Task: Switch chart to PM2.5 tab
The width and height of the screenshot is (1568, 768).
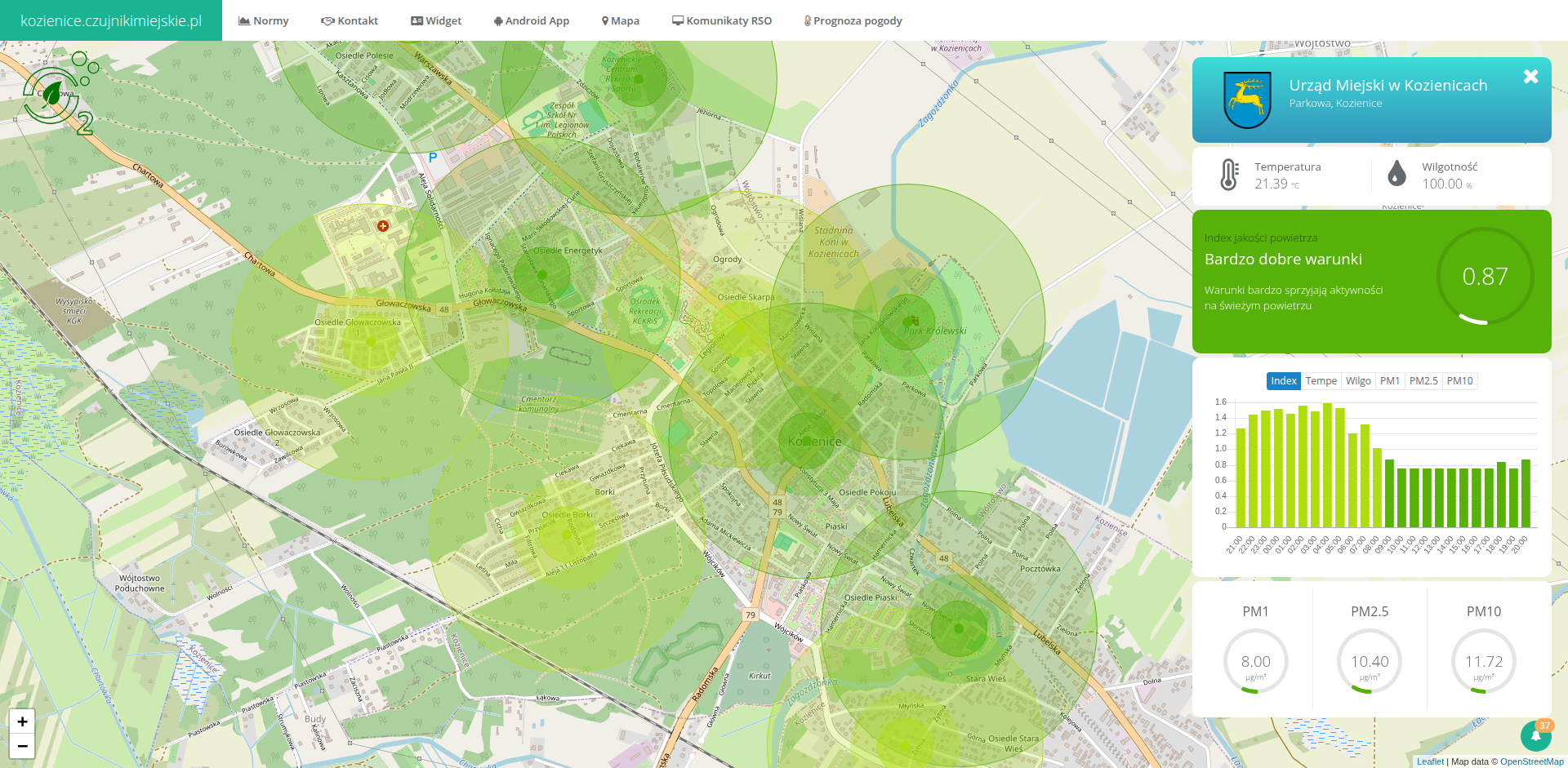Action: tap(1423, 381)
